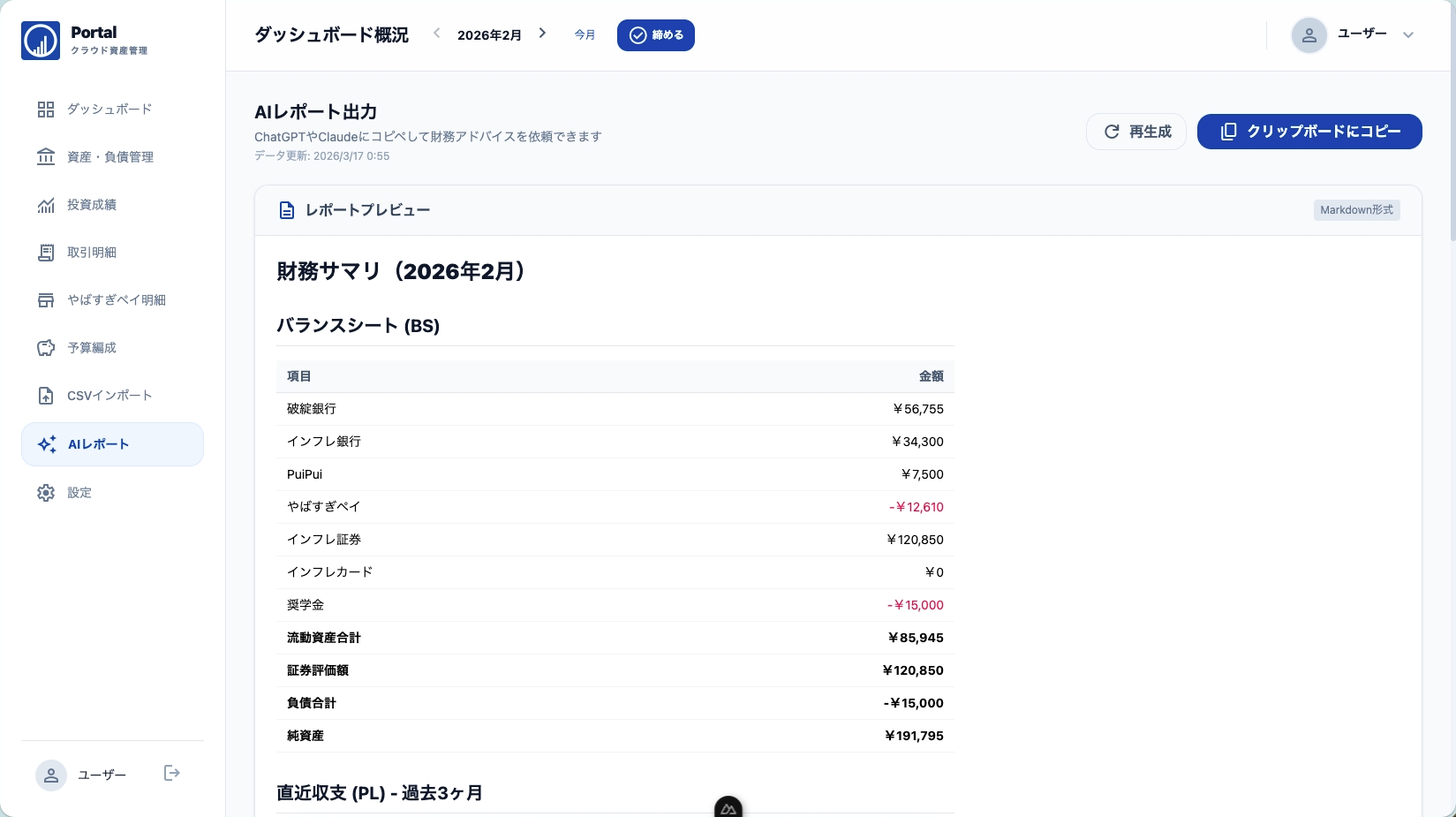This screenshot has height=817, width=1456.
Task: Open CSVインポート page
Action: [109, 396]
